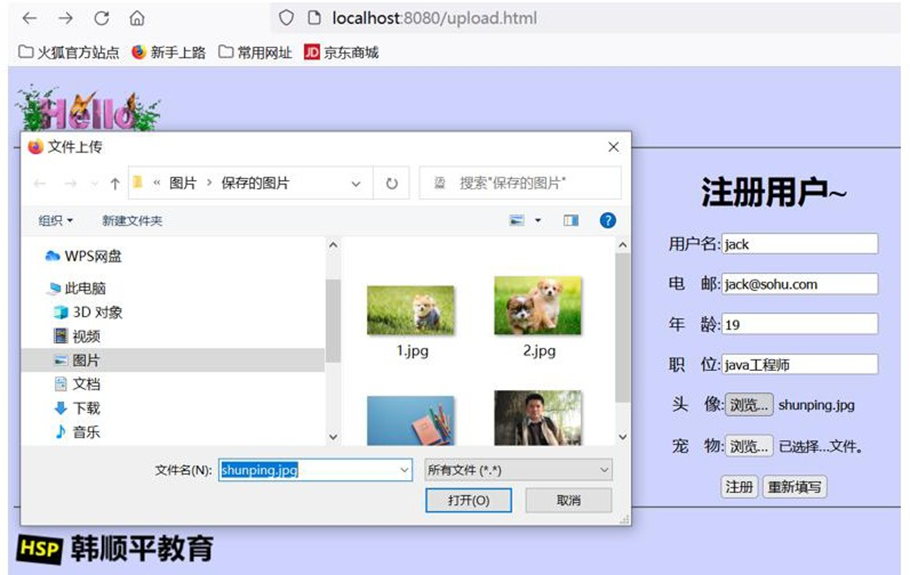
Task: Open the 京东商城 bookmark
Action: click(x=341, y=52)
